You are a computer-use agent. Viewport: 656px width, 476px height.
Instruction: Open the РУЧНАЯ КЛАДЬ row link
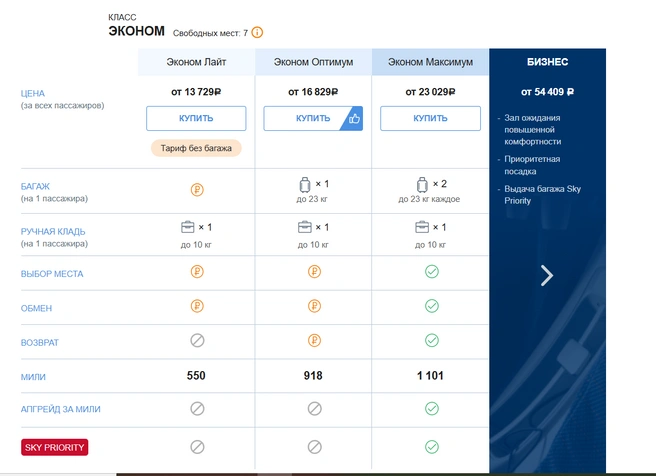pos(53,232)
